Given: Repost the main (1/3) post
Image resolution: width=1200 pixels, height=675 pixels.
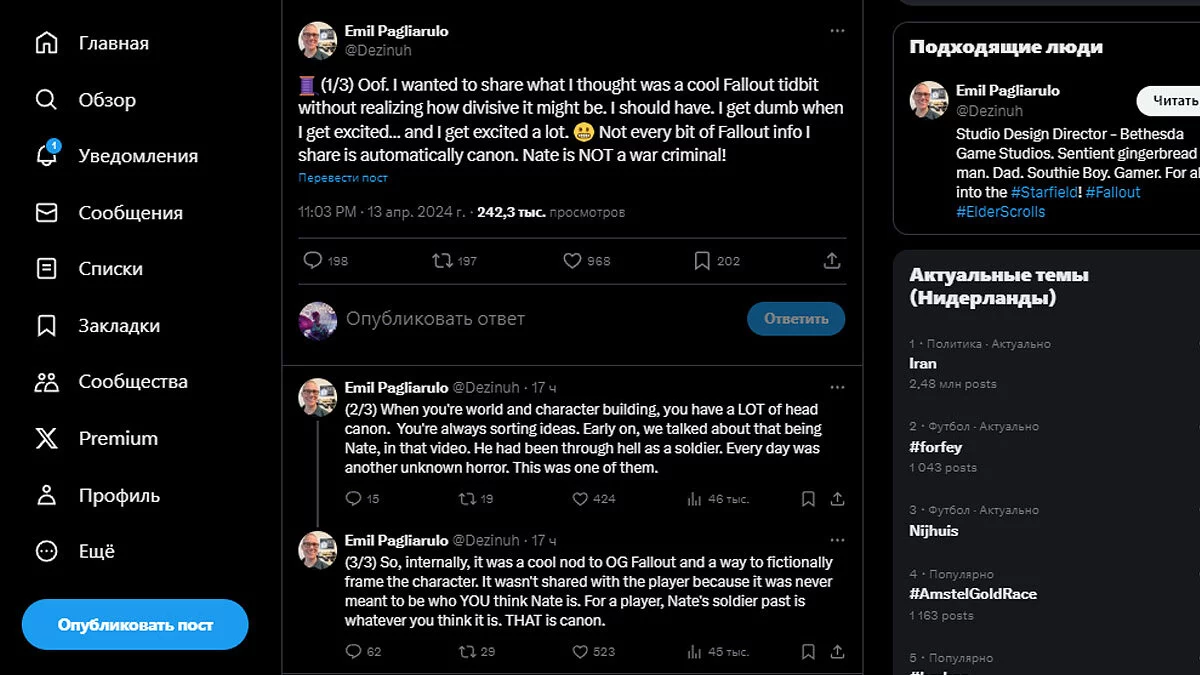Looking at the screenshot, I should coord(442,260).
